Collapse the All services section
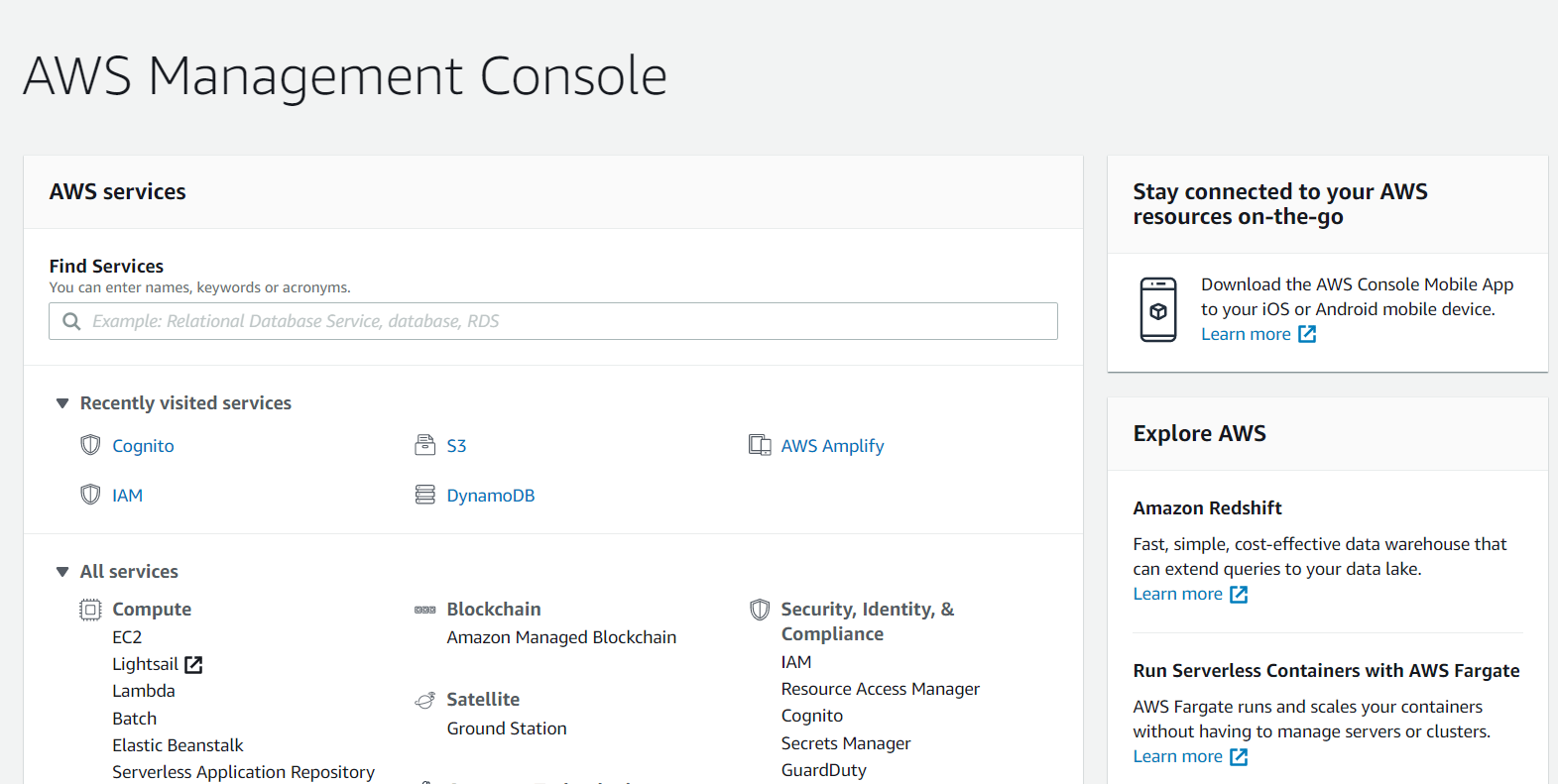1558x784 pixels. [x=62, y=572]
